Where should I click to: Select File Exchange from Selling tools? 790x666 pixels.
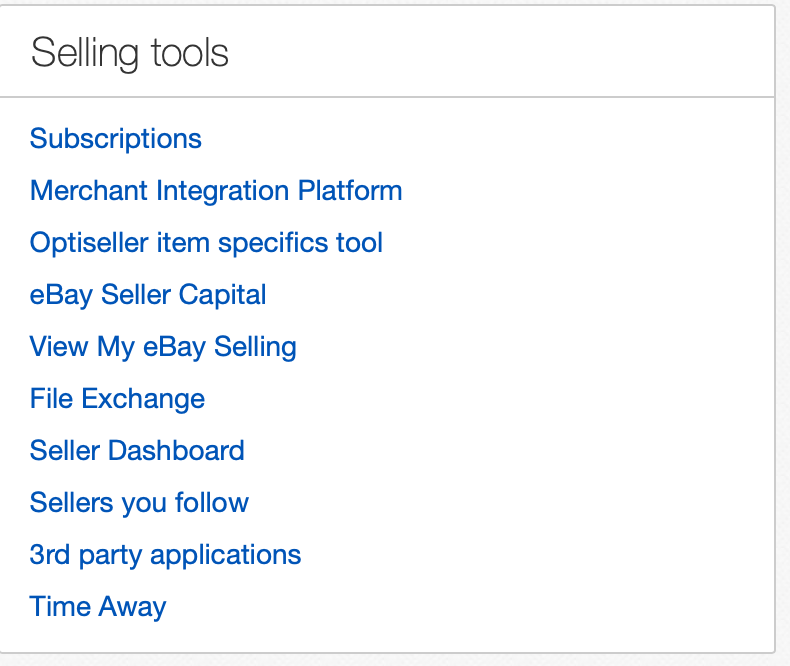(x=117, y=399)
